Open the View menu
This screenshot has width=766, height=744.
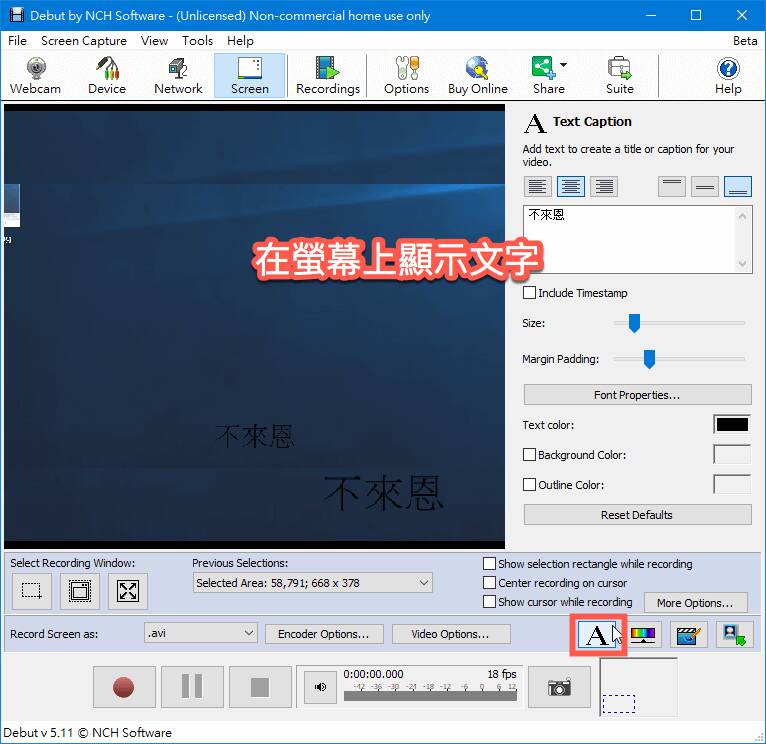154,41
